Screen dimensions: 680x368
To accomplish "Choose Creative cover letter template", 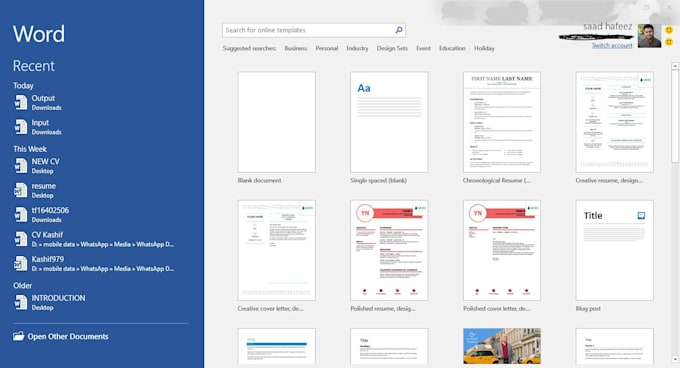I will coord(277,251).
